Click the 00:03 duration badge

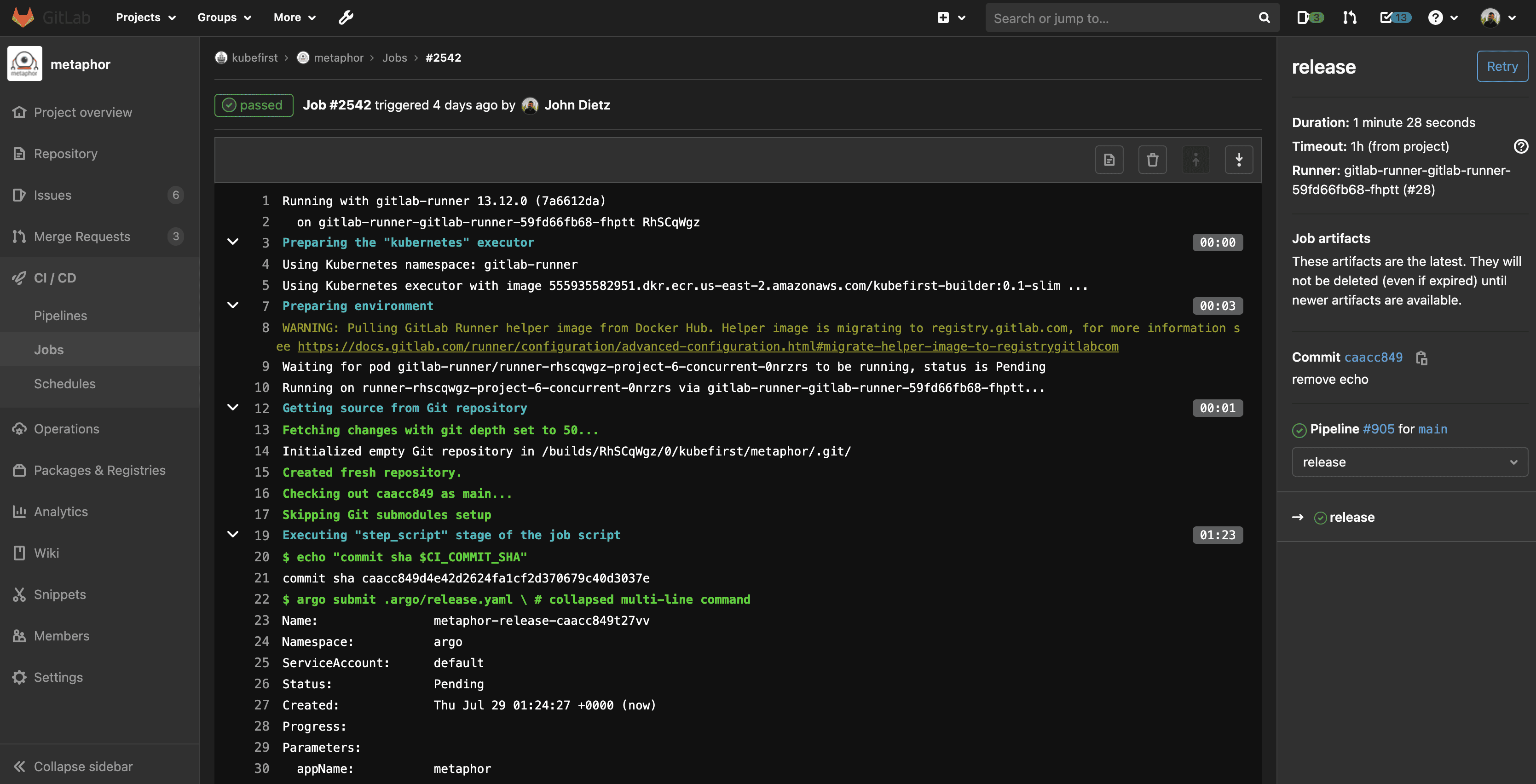(x=1218, y=306)
